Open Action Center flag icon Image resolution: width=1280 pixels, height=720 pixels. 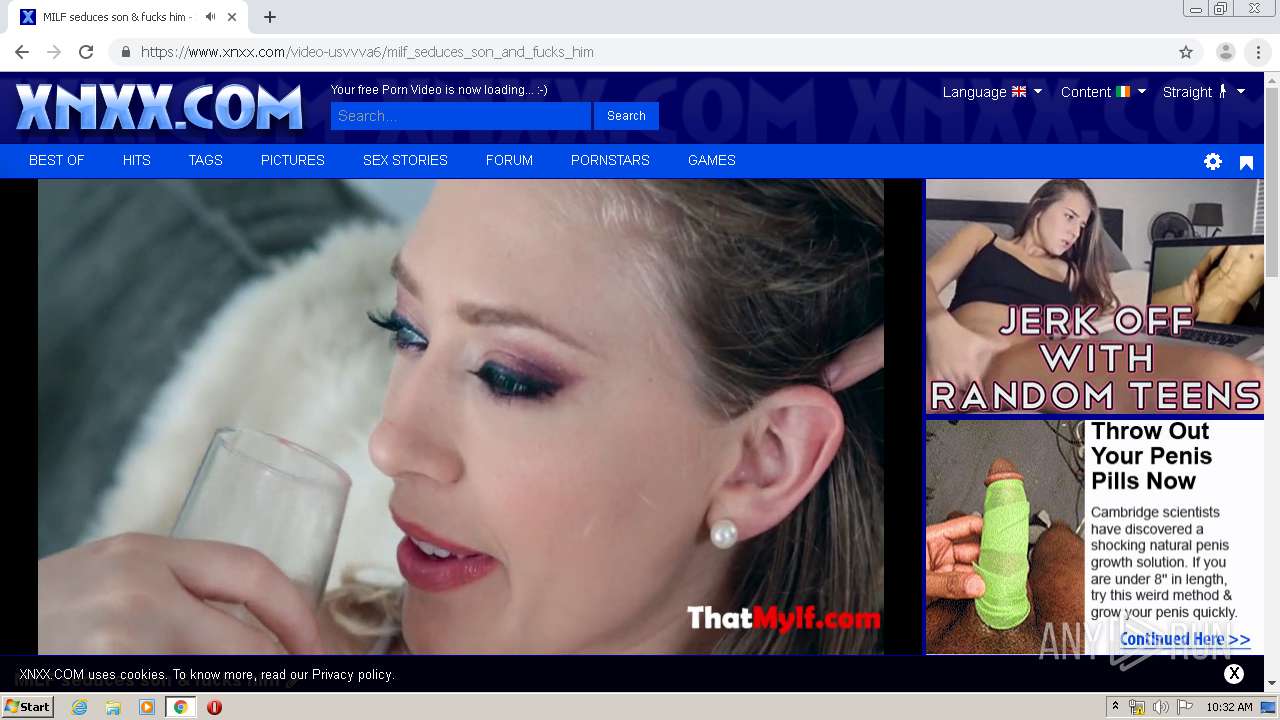[x=1185, y=707]
